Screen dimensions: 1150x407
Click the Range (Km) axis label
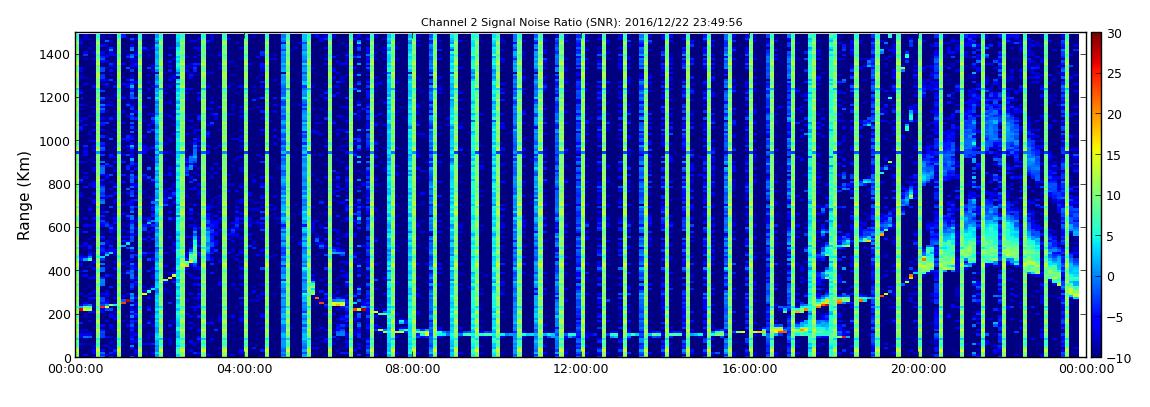[x=24, y=196]
